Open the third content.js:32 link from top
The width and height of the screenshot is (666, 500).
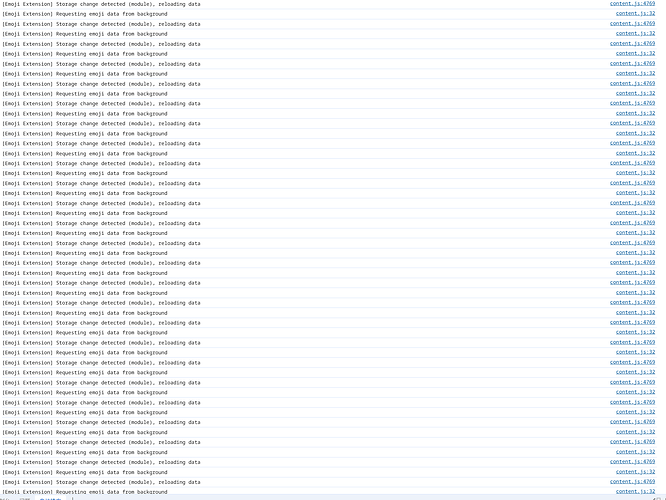click(635, 54)
